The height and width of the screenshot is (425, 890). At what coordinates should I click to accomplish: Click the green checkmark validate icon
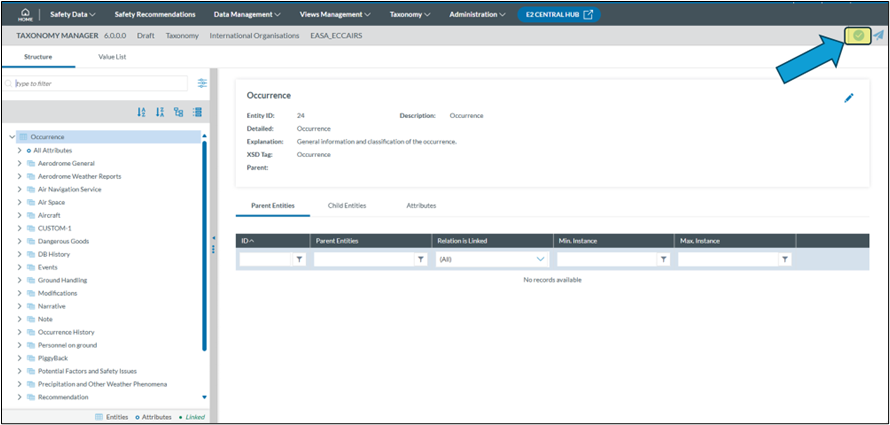click(x=858, y=35)
